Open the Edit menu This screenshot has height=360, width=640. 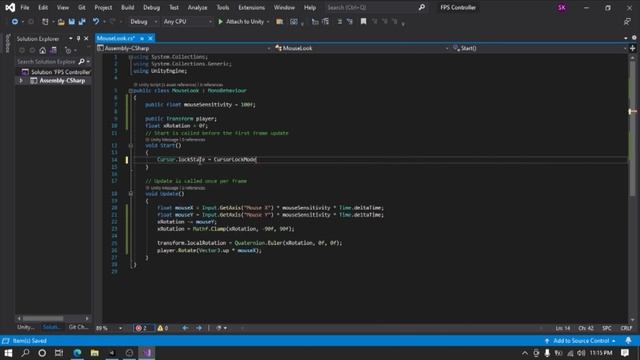tap(43, 7)
